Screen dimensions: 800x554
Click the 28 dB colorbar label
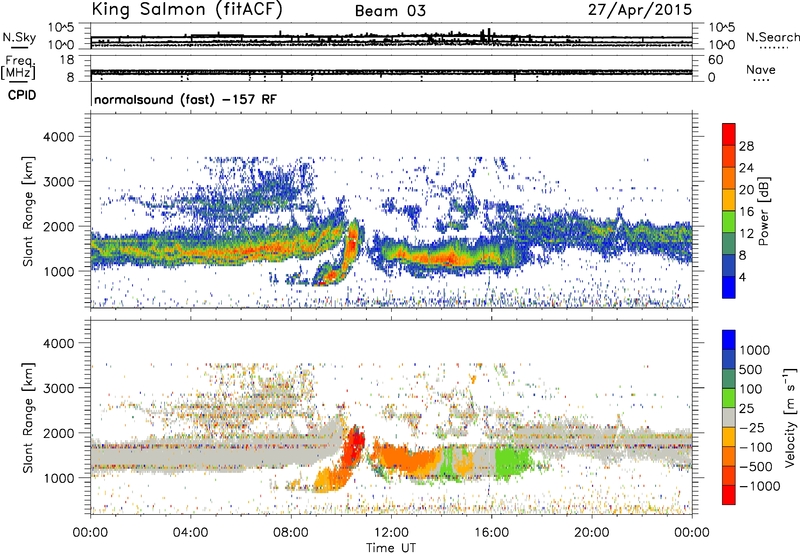tap(746, 146)
